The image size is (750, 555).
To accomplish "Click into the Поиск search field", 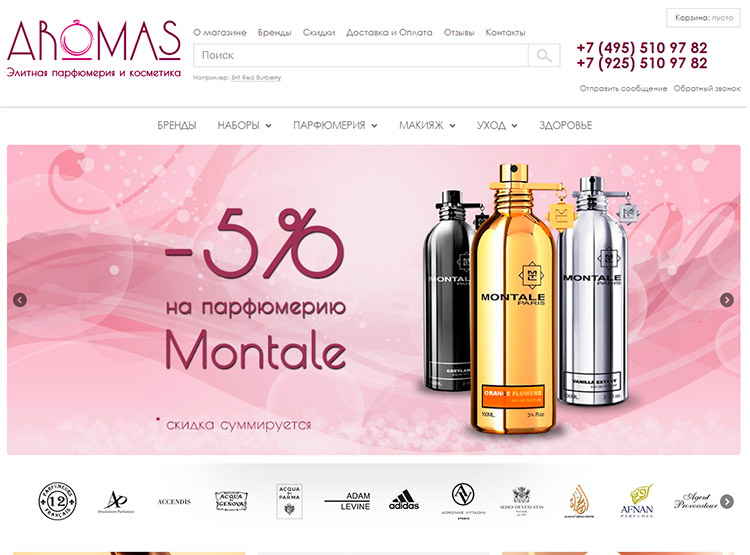I will (x=361, y=56).
